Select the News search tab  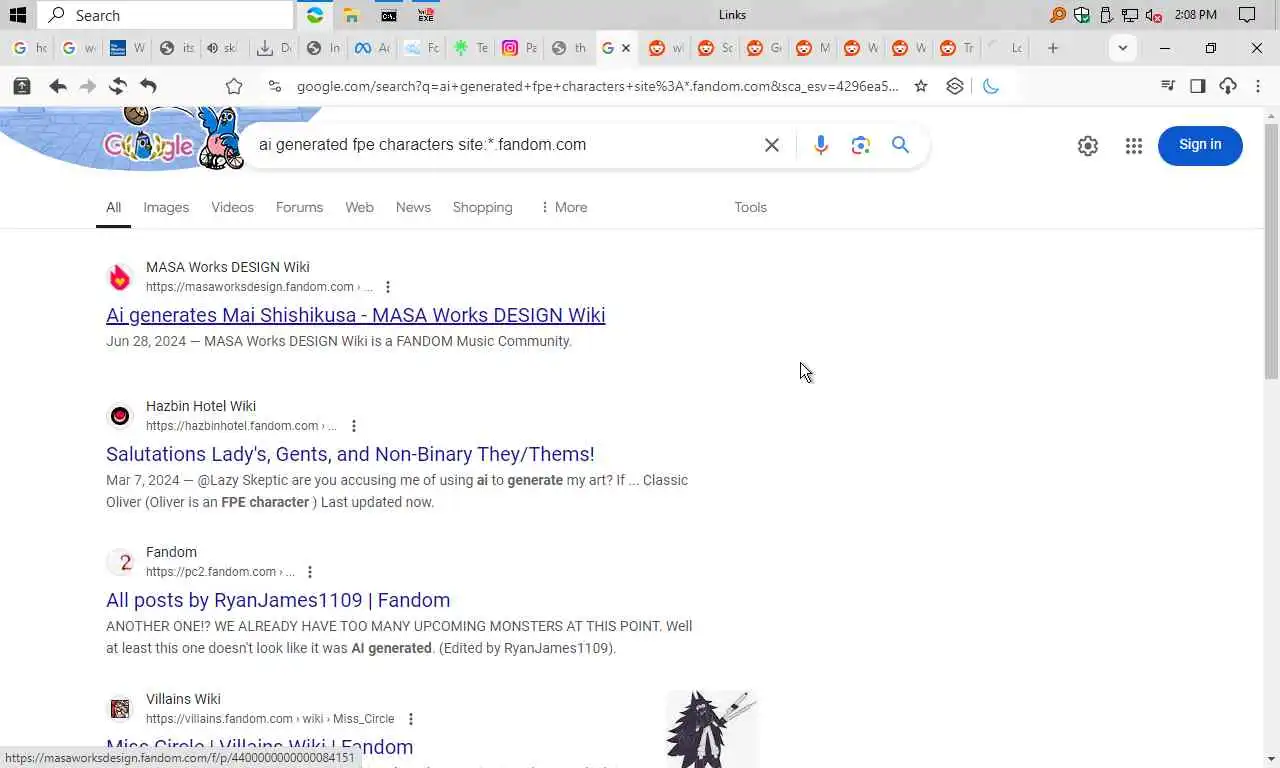[413, 207]
